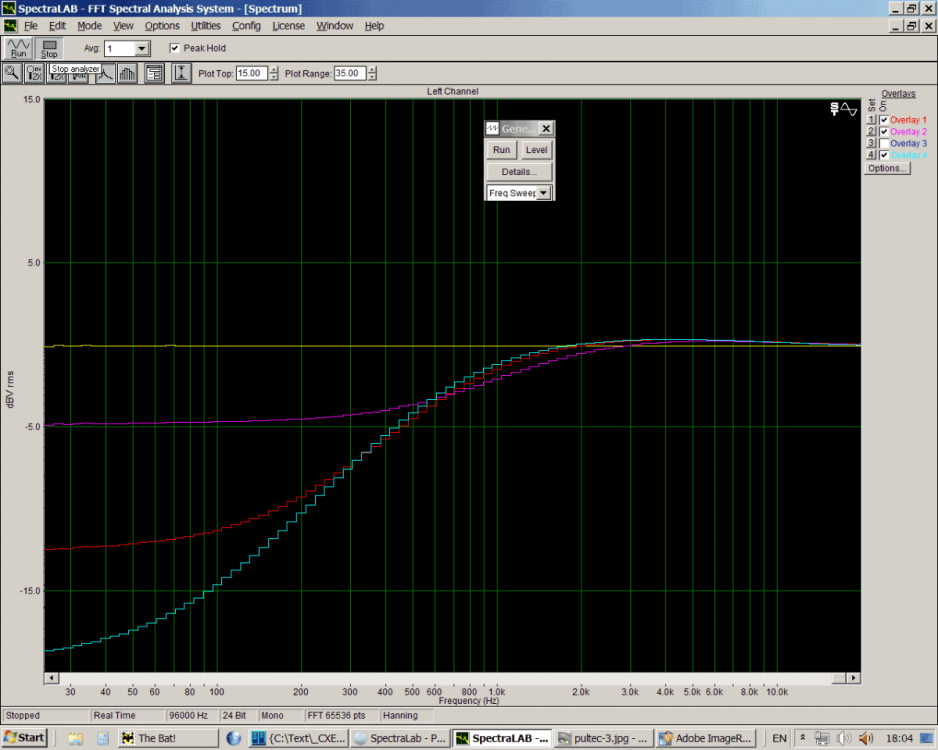Viewport: 938px width, 750px height.
Task: Click the vertical autoscale icon
Action: (x=181, y=73)
